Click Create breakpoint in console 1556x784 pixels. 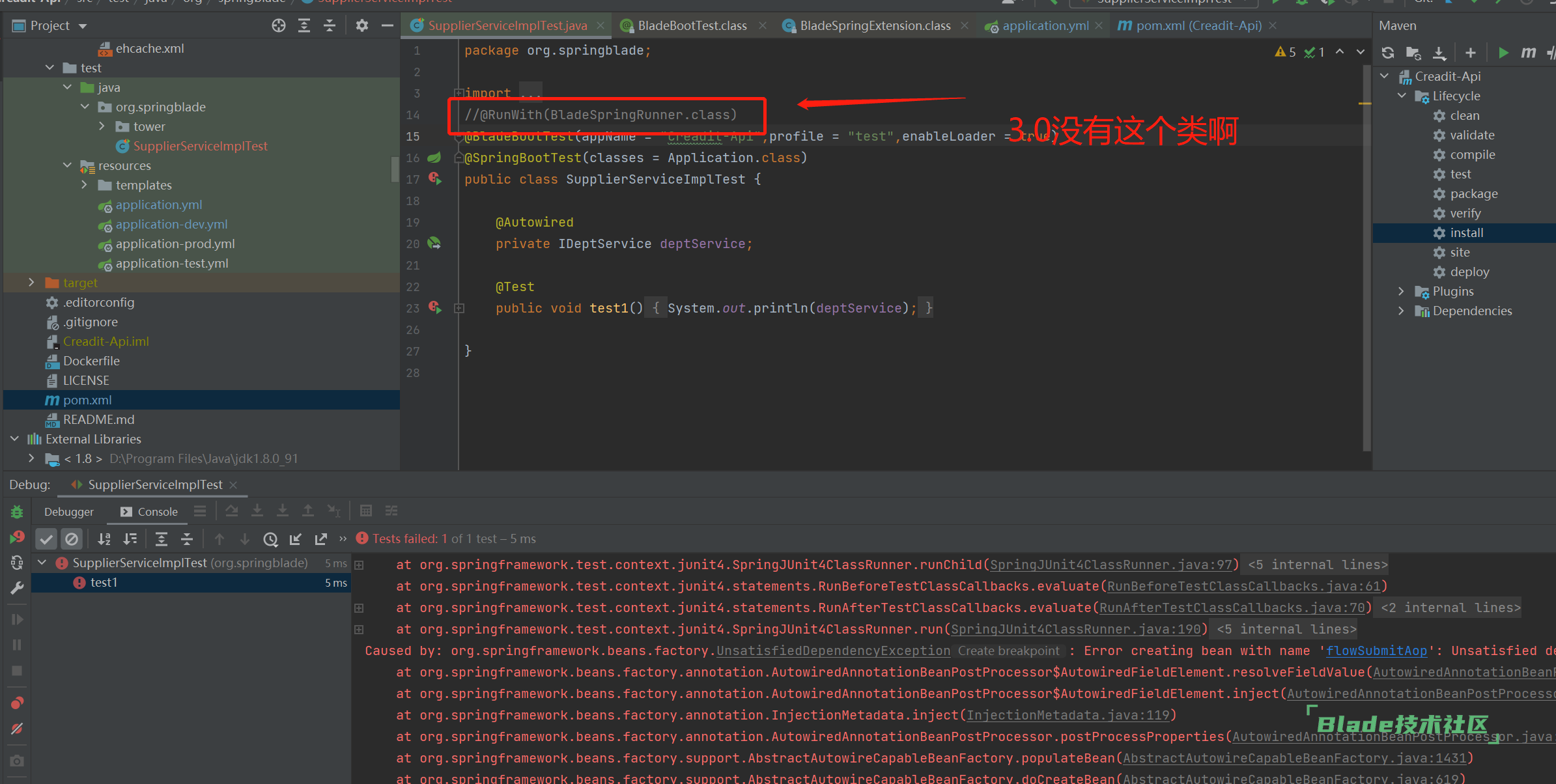tap(1008, 651)
